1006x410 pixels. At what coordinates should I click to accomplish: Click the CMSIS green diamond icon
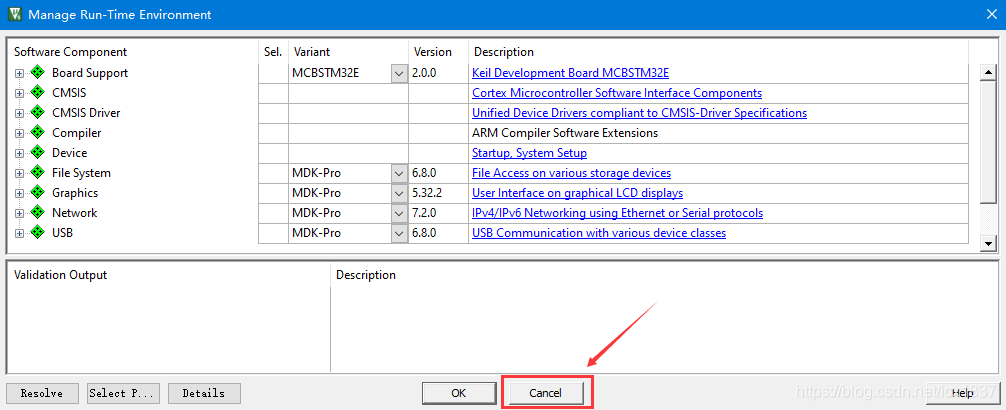pyautogui.click(x=38, y=92)
